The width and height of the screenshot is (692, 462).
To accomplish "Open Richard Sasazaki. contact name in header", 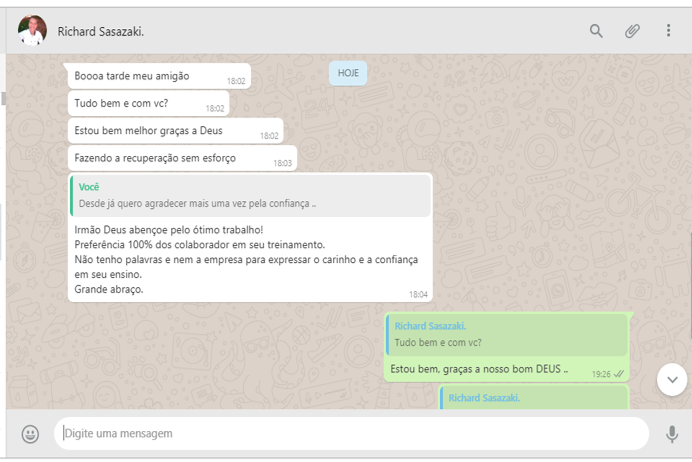I will pyautogui.click(x=101, y=32).
